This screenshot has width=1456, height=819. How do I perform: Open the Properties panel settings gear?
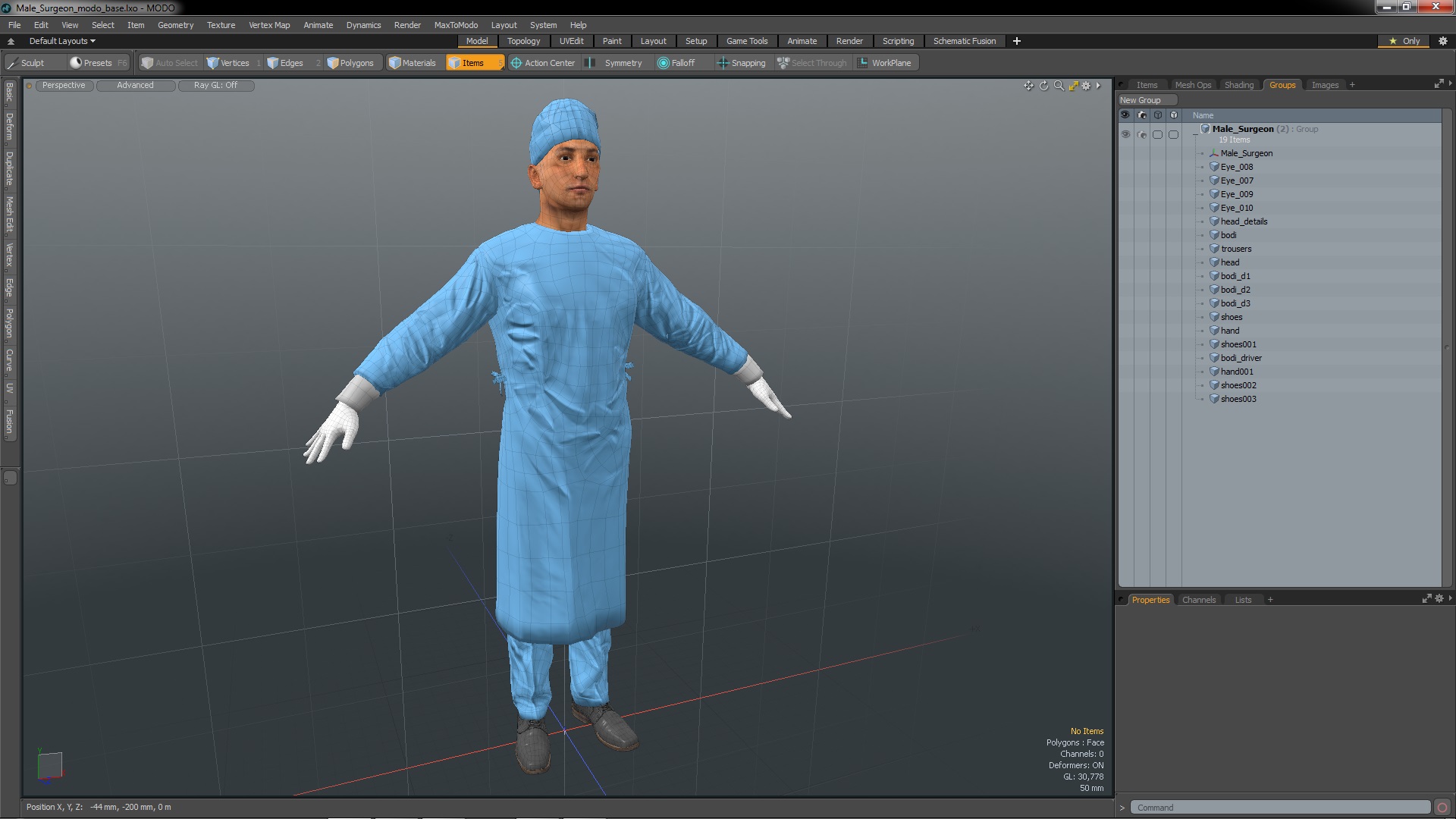click(x=1439, y=599)
